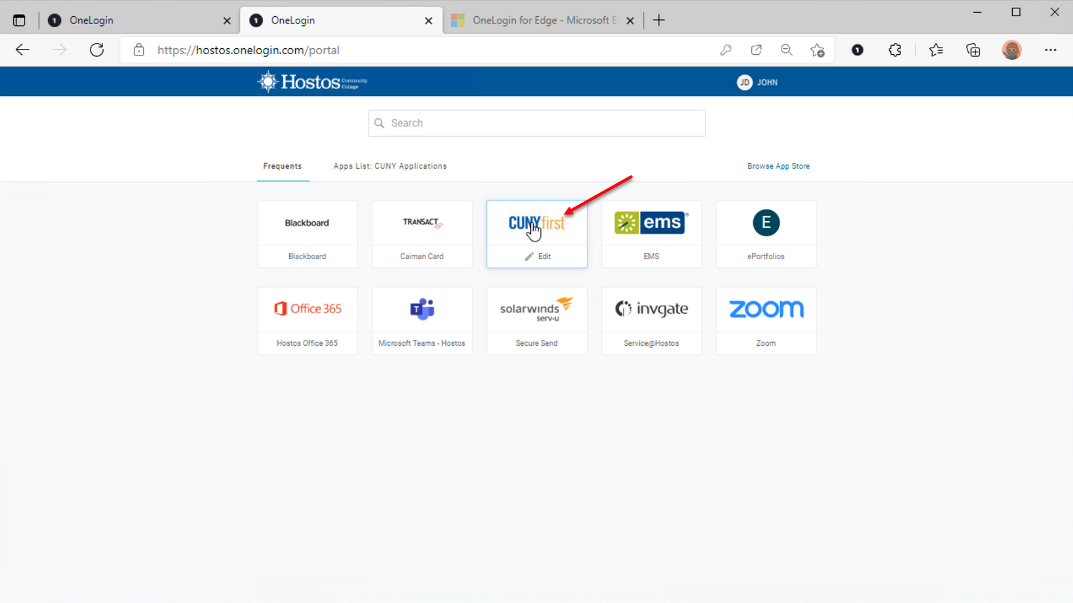Screen dimensions: 1073x603
Task: Add this page to favorites
Action: [817, 50]
